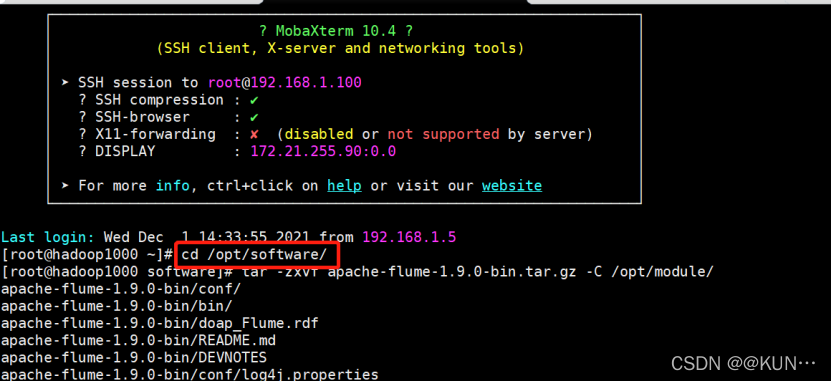831x381 pixels.
Task: Click the tar -zxvf extraction command line
Action: [x=358, y=272]
